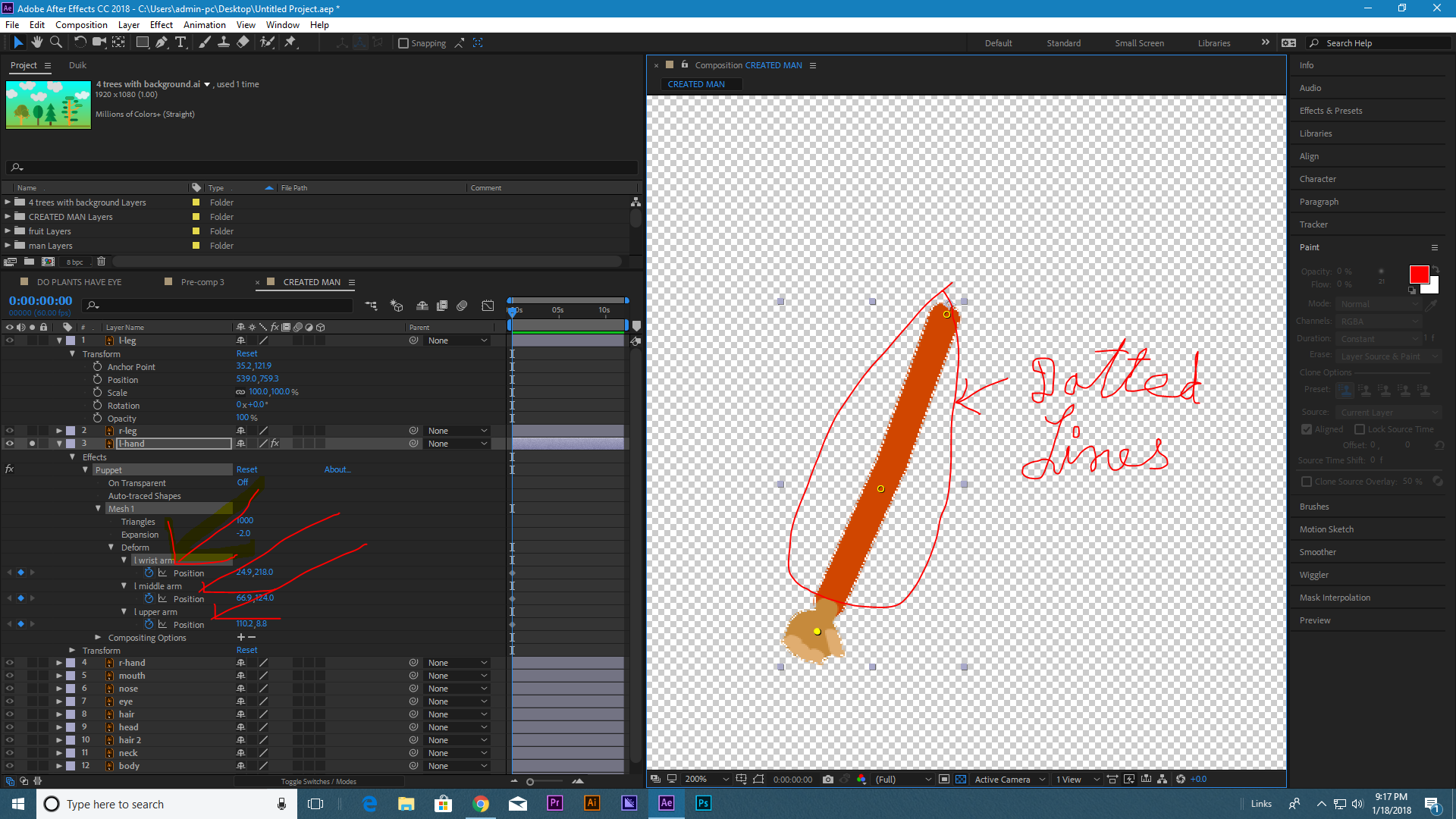This screenshot has width=1456, height=819.
Task: Open the resolution (Full) dropdown
Action: [x=902, y=779]
